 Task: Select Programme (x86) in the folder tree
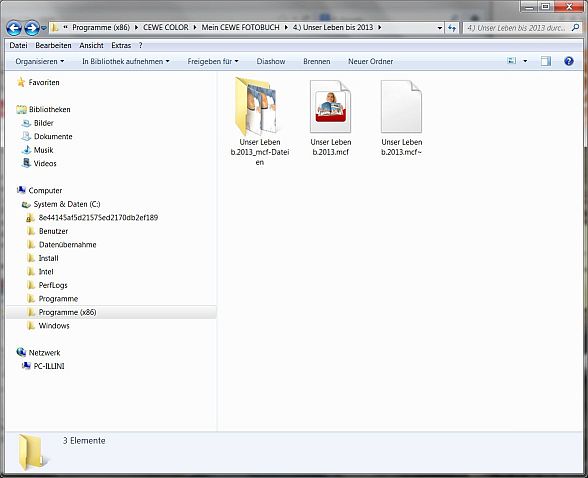pyautogui.click(x=67, y=312)
